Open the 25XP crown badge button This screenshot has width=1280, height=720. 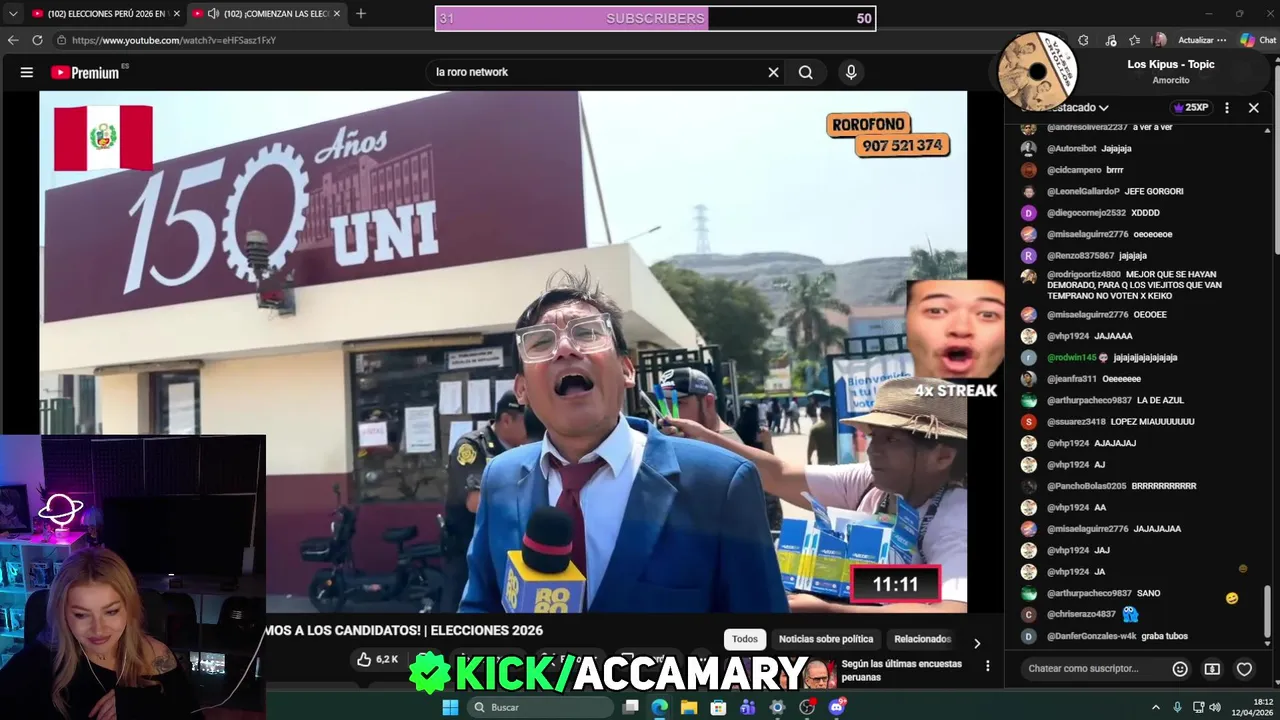[x=1191, y=107]
